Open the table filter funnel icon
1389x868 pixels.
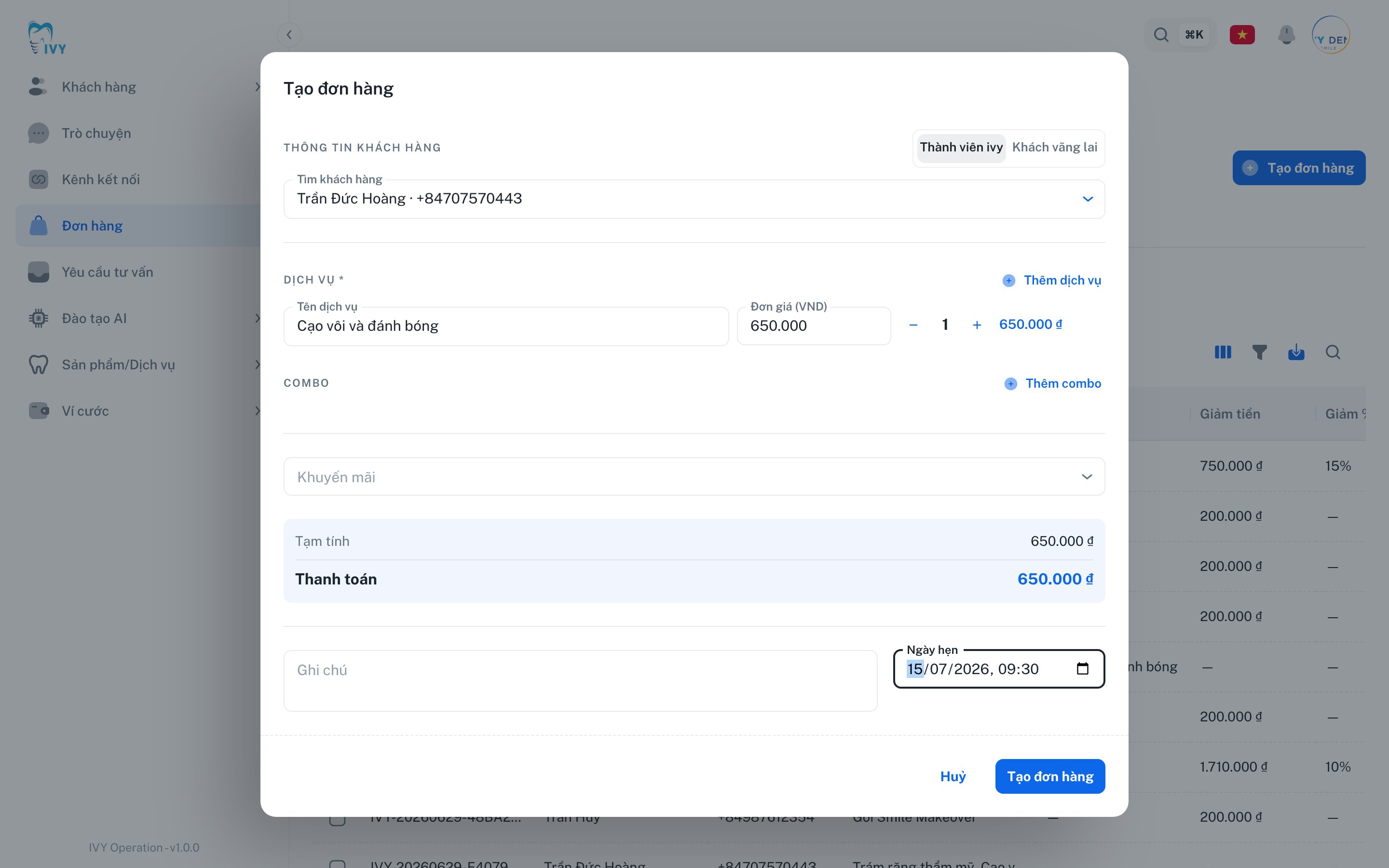coord(1259,352)
